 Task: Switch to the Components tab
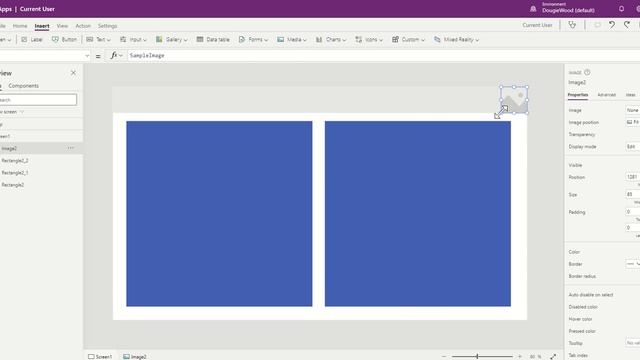pos(24,86)
